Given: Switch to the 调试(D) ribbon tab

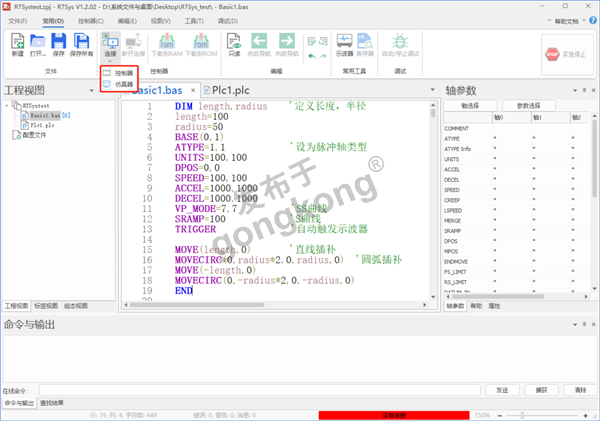Looking at the screenshot, I should pos(228,21).
